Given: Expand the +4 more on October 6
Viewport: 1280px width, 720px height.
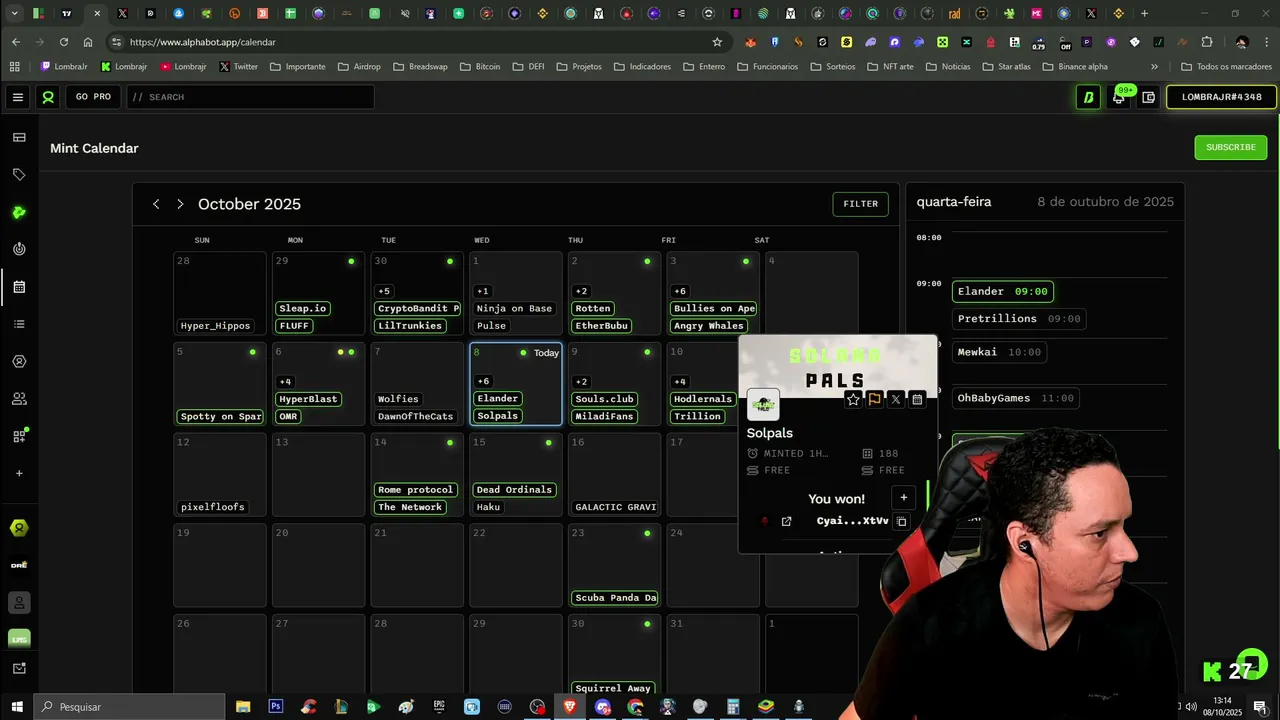Looking at the screenshot, I should point(285,381).
